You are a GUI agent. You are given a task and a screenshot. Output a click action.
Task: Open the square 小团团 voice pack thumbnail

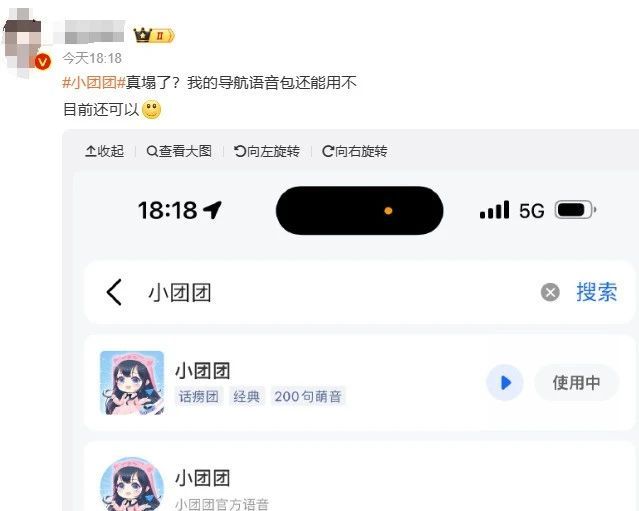(132, 383)
